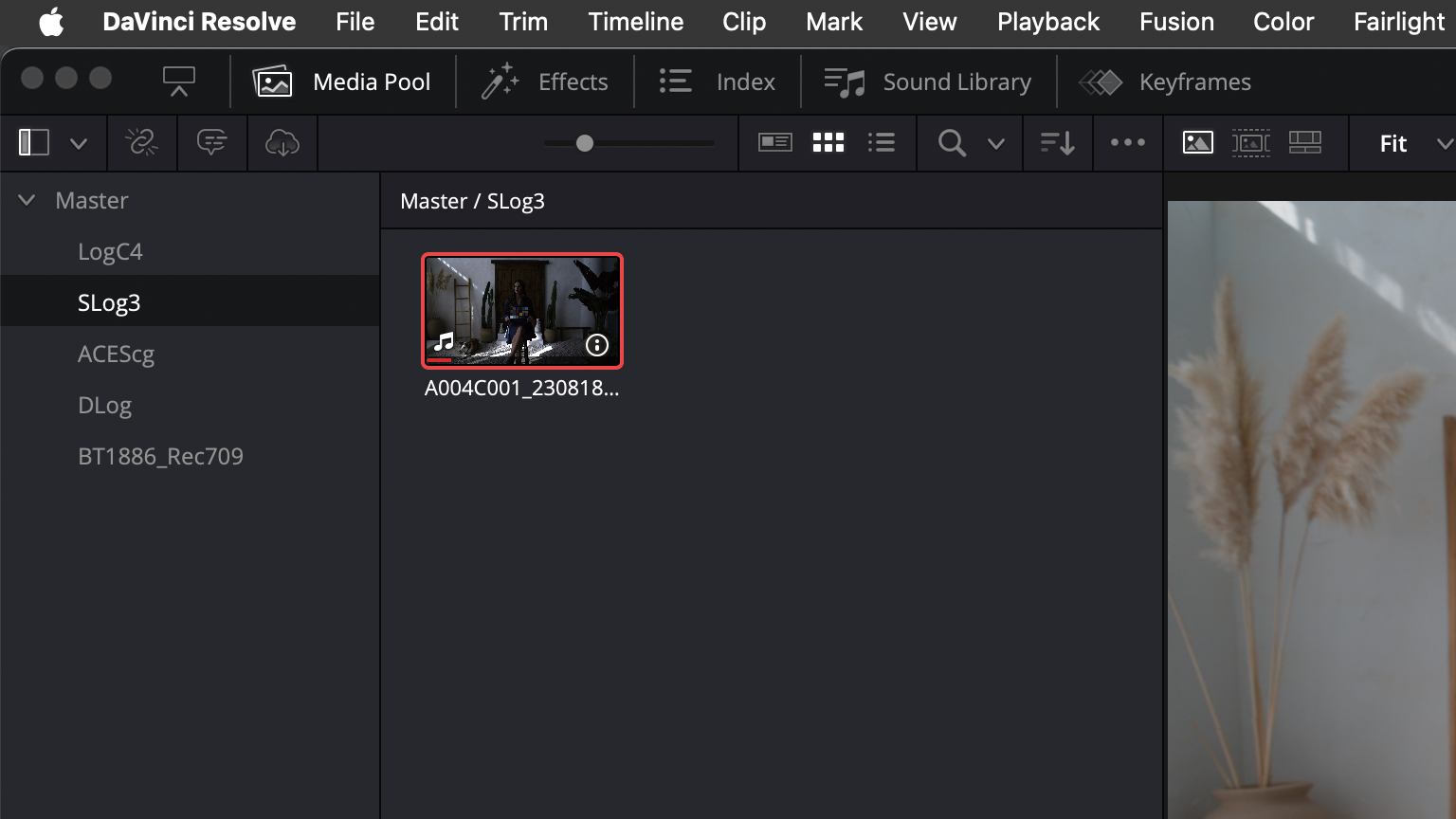Click the cloud download sync icon

pyautogui.click(x=282, y=143)
